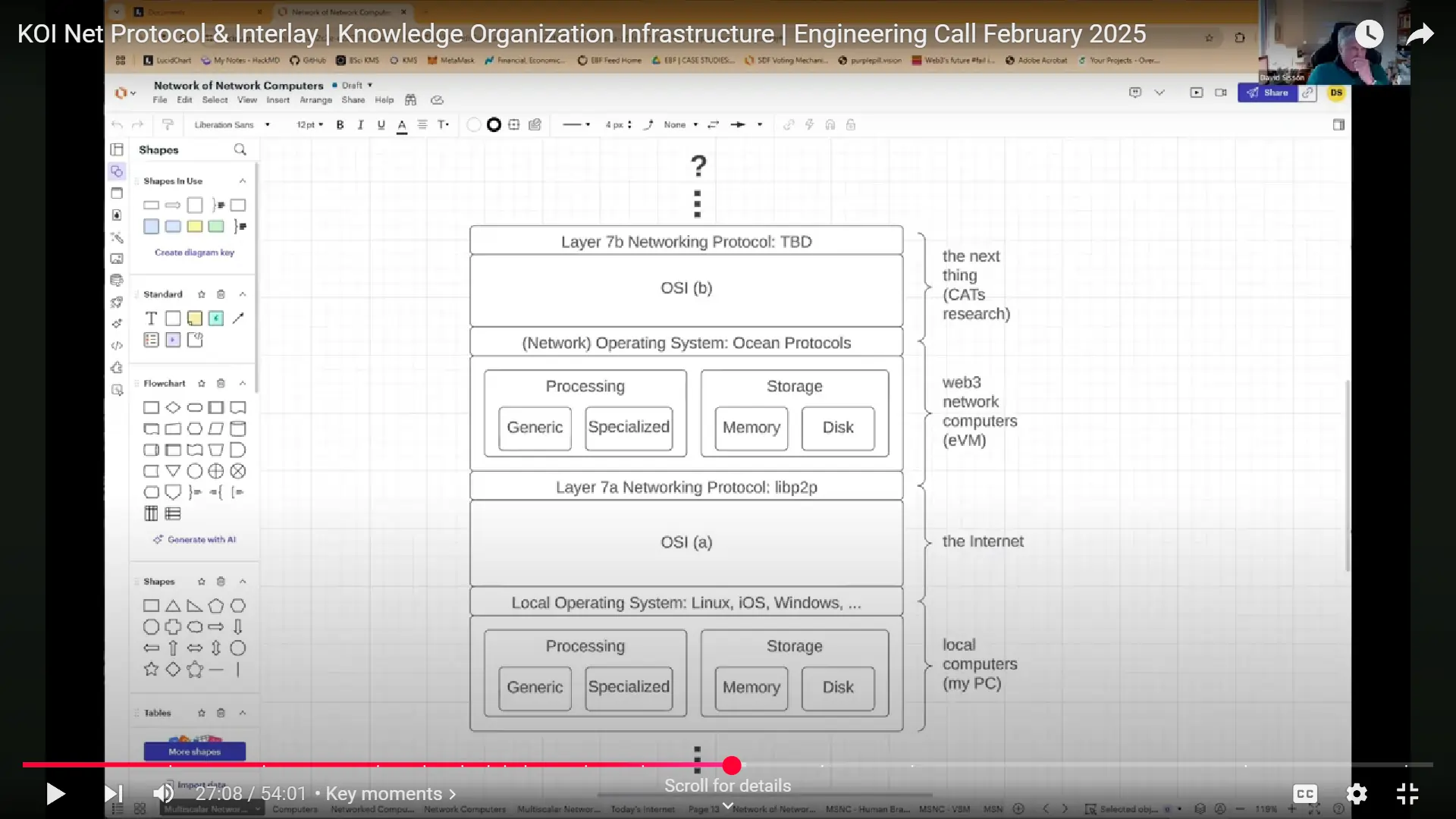Image resolution: width=1456 pixels, height=819 pixels.
Task: Click the More shapes button
Action: coord(194,751)
